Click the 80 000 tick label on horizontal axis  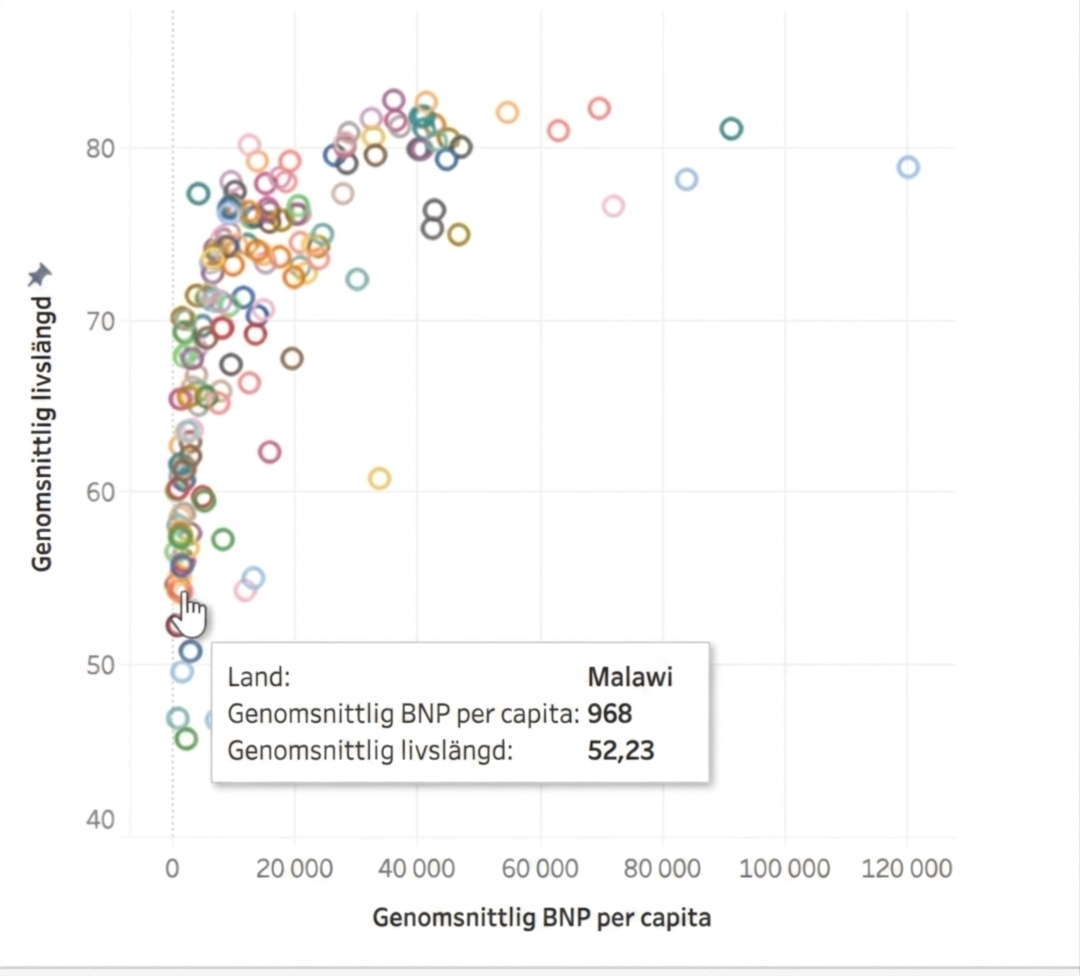pos(662,868)
